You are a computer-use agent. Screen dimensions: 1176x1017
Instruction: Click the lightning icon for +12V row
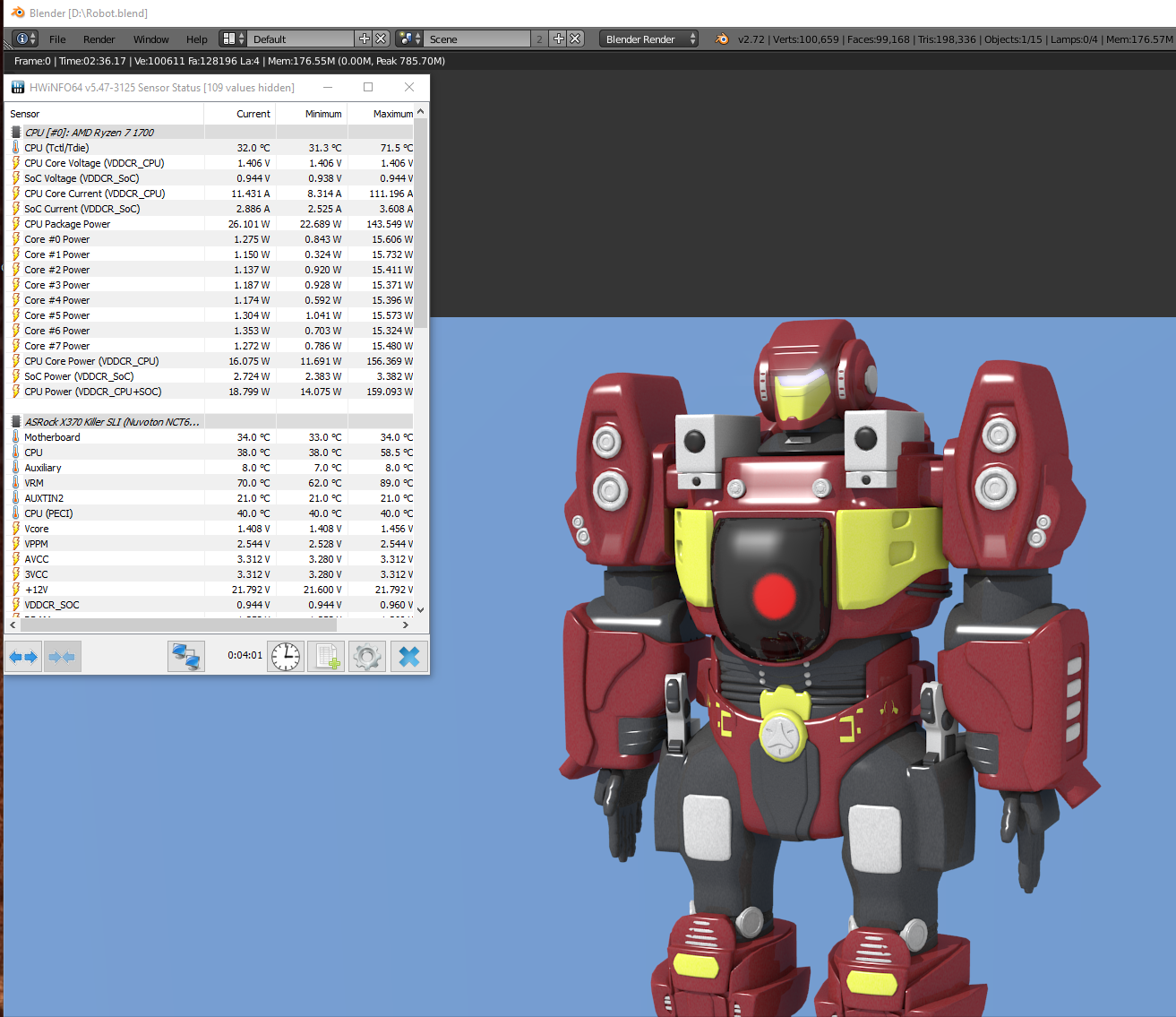coord(15,589)
